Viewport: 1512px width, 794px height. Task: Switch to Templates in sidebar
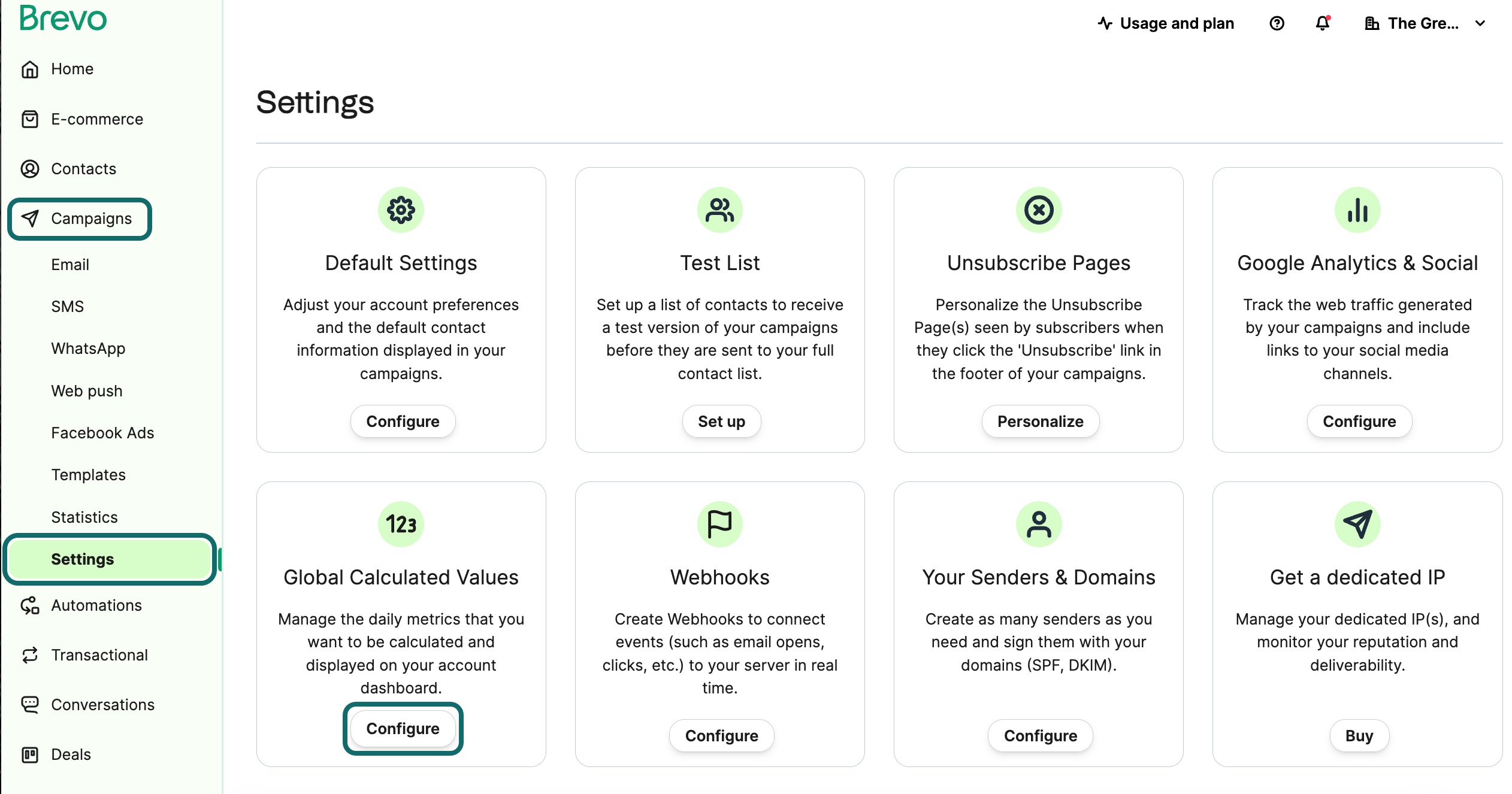88,474
